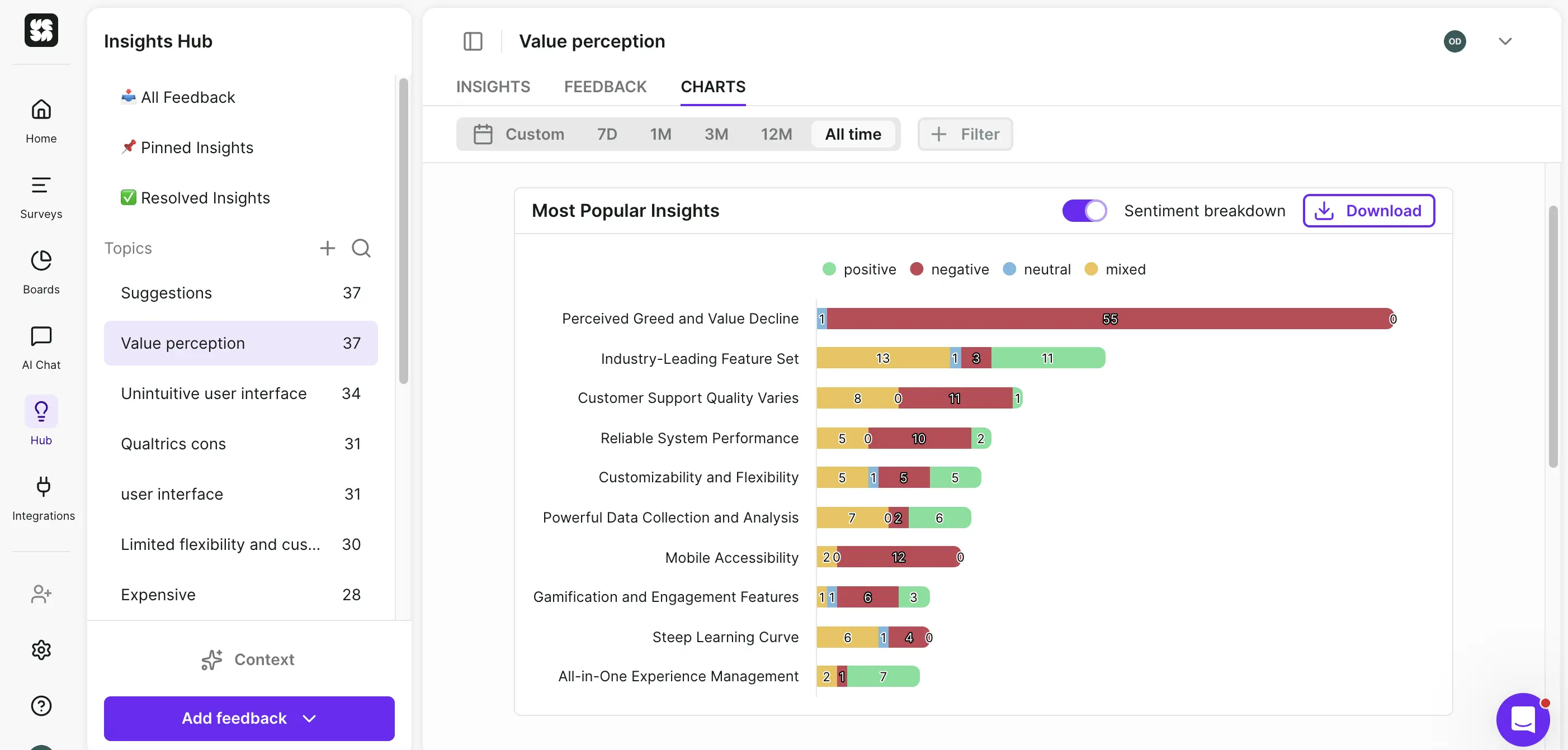Add a new topic with plus icon
The height and width of the screenshot is (750, 1568).
[x=327, y=248]
